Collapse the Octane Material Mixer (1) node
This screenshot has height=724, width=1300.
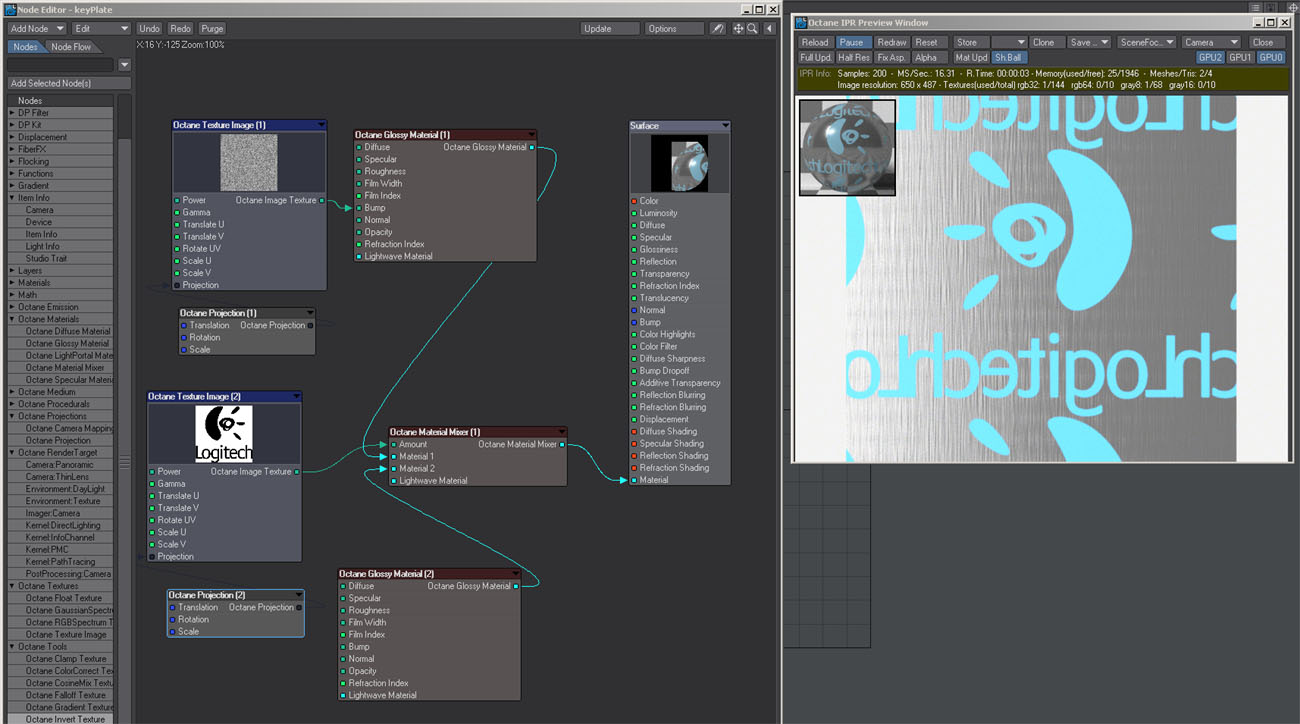[562, 432]
